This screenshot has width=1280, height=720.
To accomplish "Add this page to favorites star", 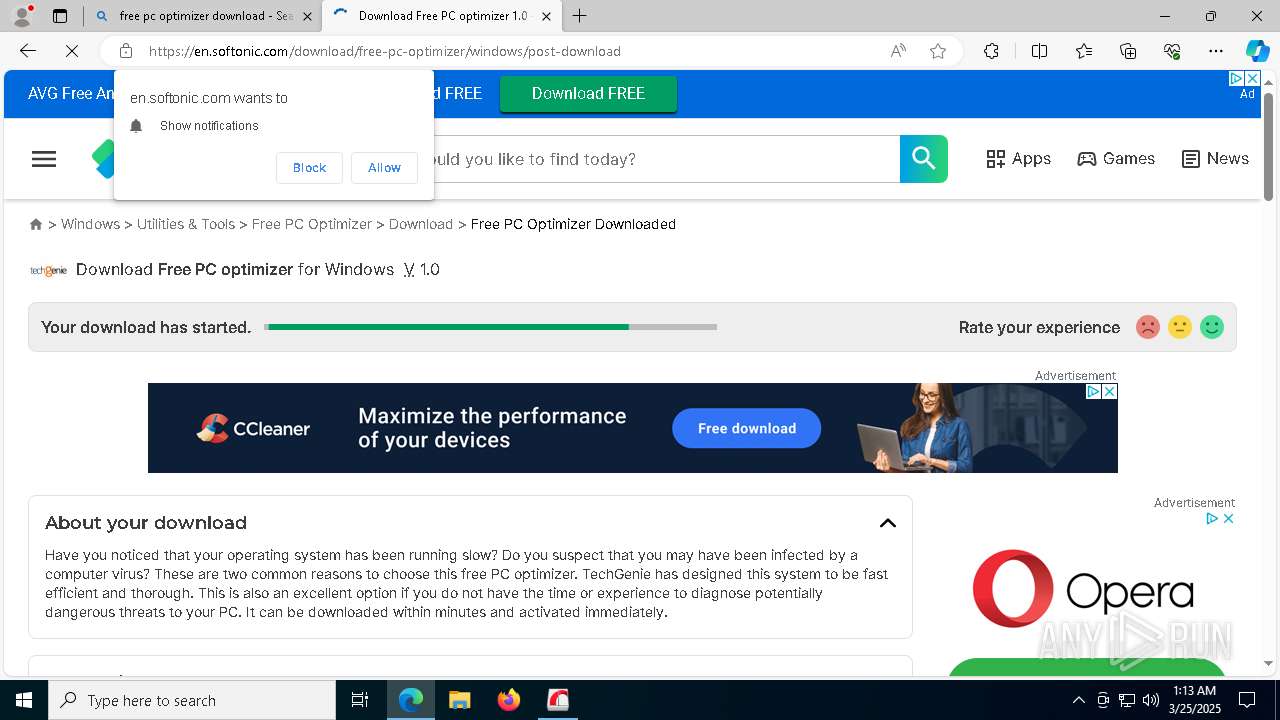I will point(937,51).
